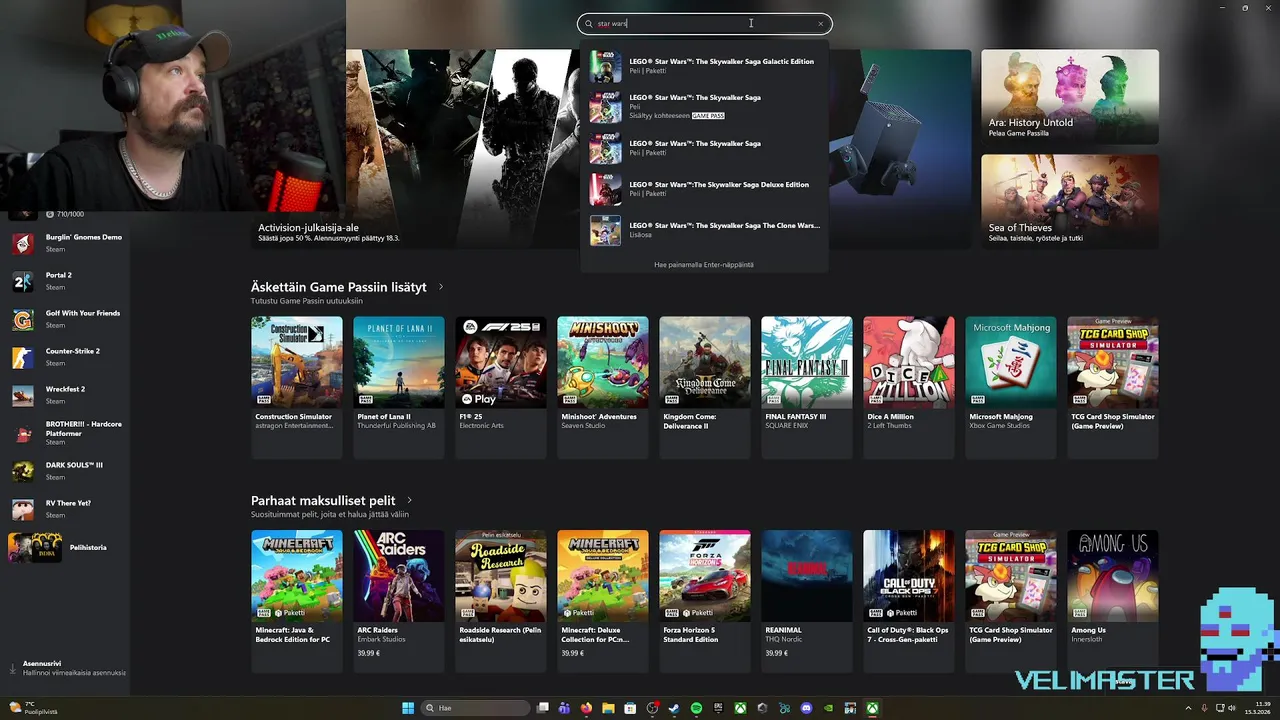Open File Explorer from the taskbar
This screenshot has height=720, width=1280.
[608, 708]
